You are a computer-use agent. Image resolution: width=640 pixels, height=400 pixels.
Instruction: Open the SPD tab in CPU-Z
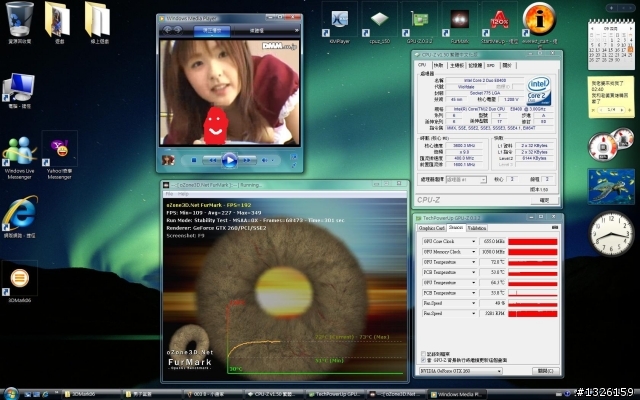491,65
